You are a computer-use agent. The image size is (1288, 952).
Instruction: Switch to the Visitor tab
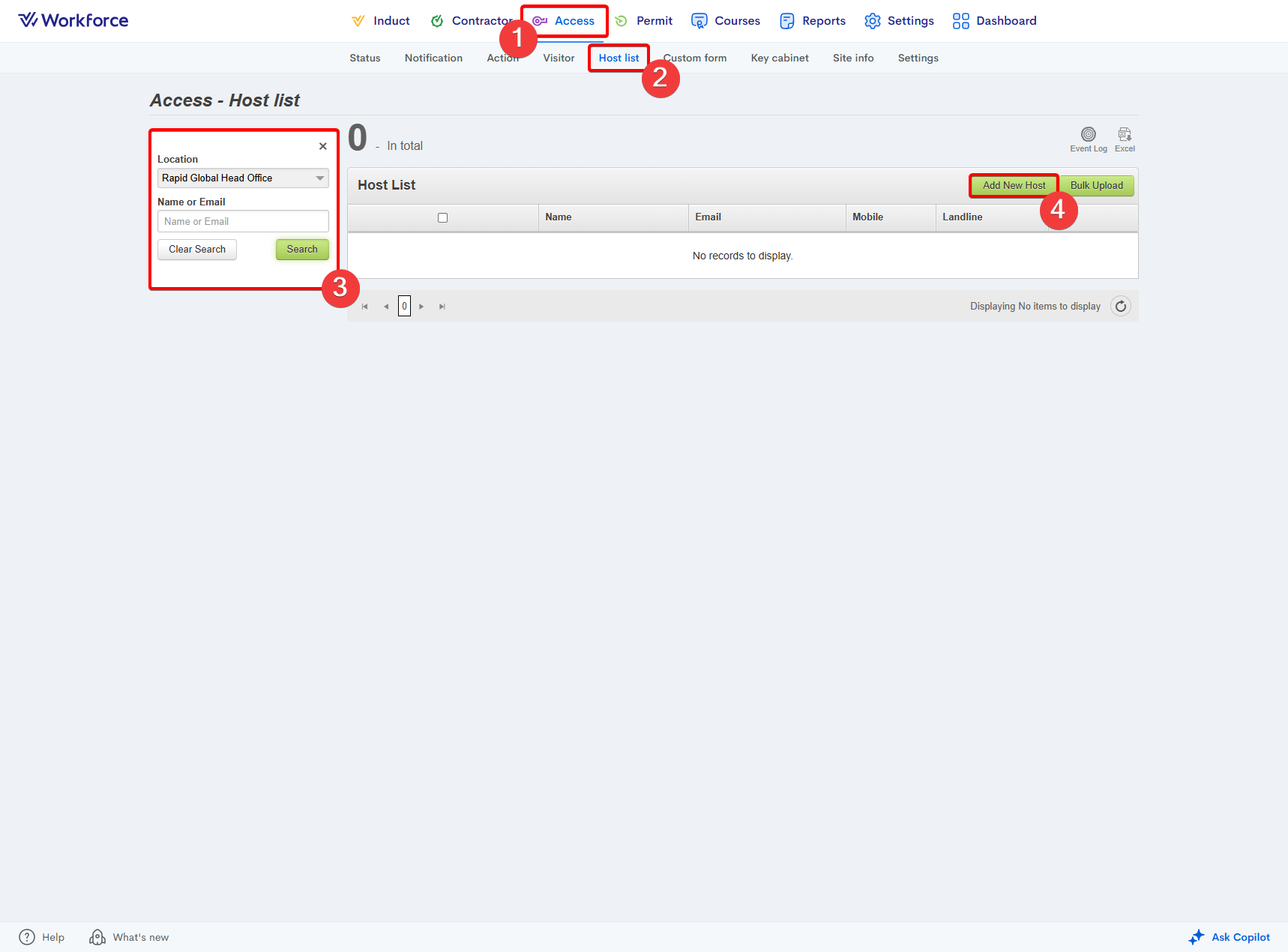[x=559, y=58]
